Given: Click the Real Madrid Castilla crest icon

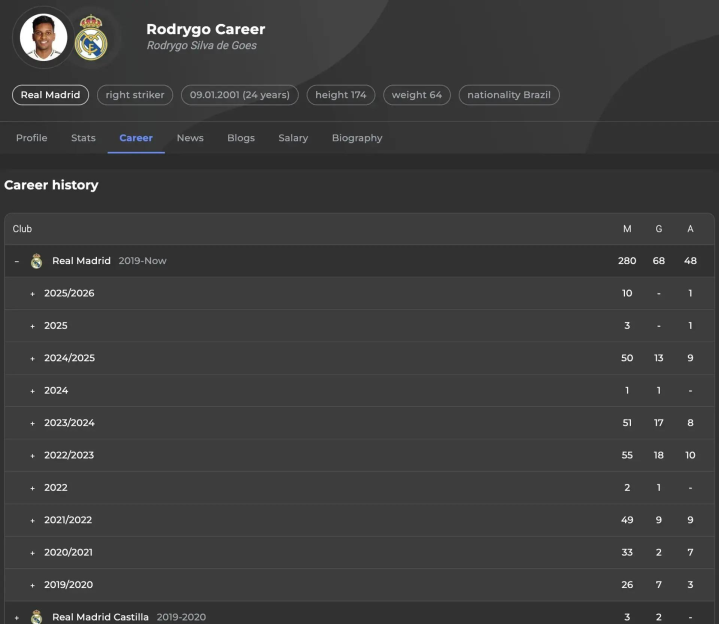Looking at the screenshot, I should click(36, 617).
